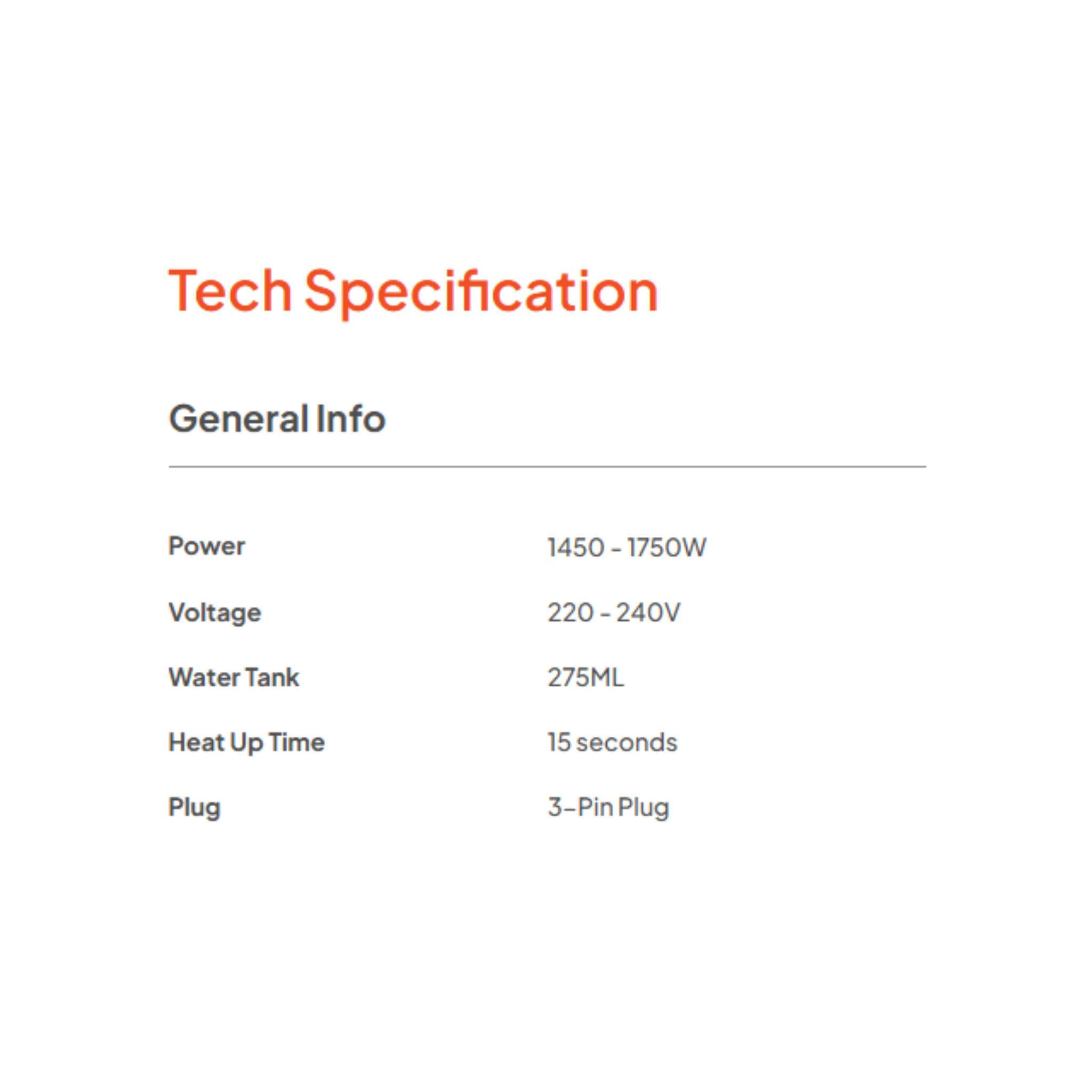Click the word "Info" in the section heading
This screenshot has height=1092, width=1092.
click(x=350, y=419)
